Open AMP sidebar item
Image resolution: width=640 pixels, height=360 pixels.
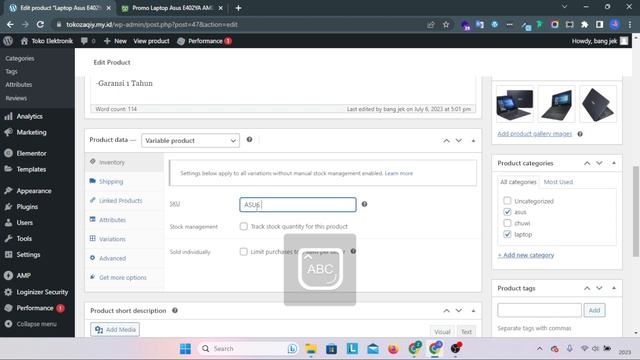(23, 276)
